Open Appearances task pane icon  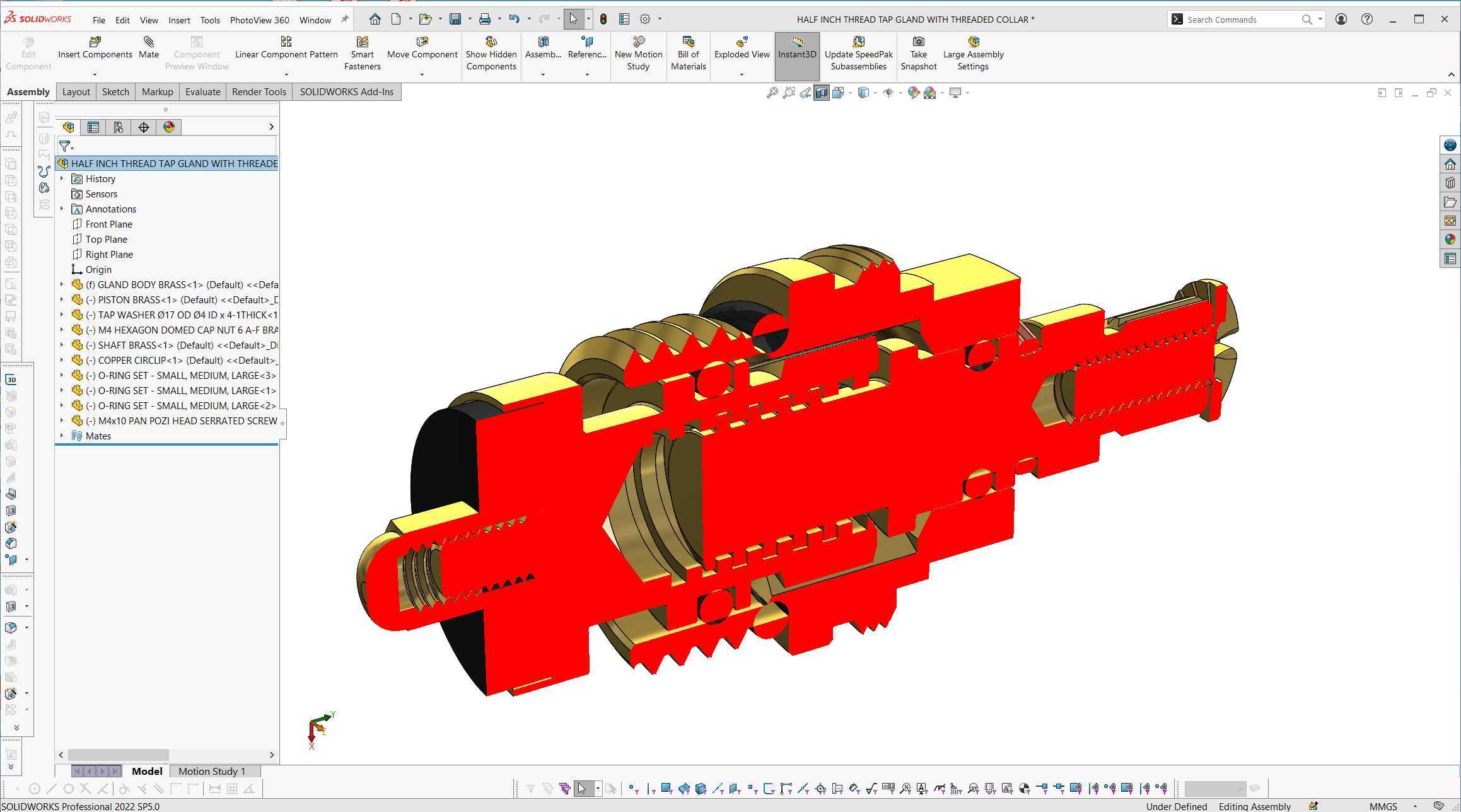[x=1450, y=240]
